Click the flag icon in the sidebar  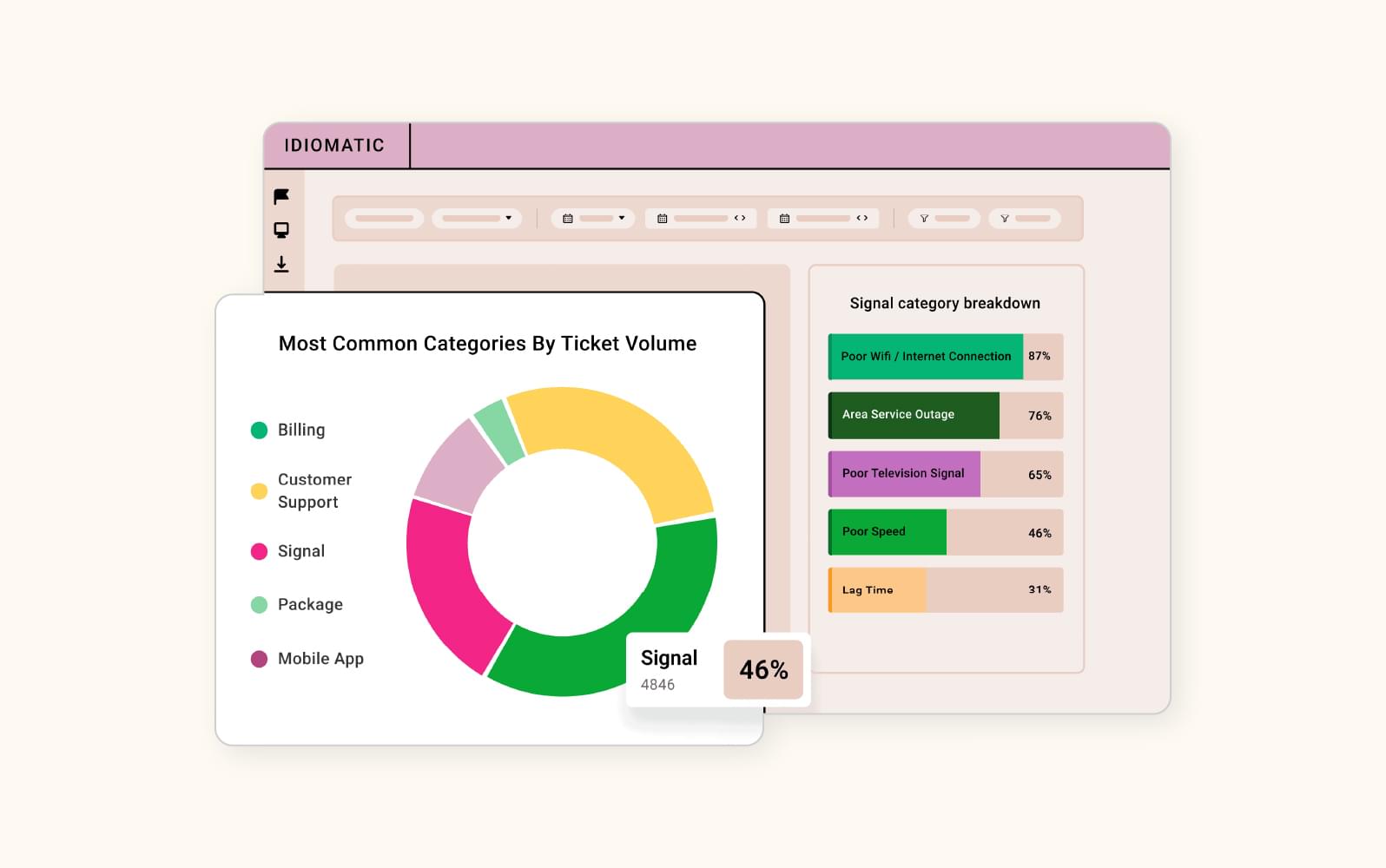(281, 197)
